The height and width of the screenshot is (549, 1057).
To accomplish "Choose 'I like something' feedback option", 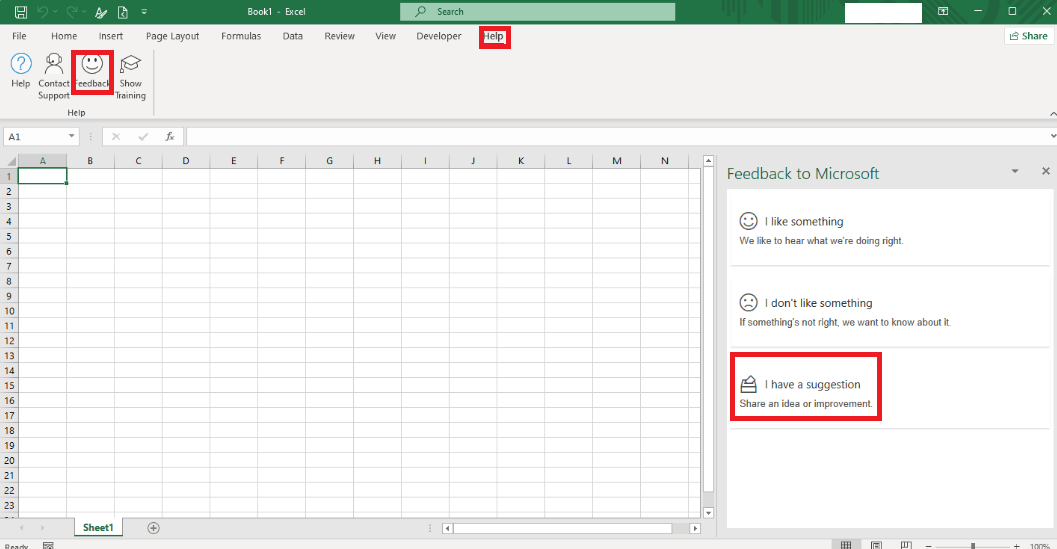I will [x=890, y=229].
